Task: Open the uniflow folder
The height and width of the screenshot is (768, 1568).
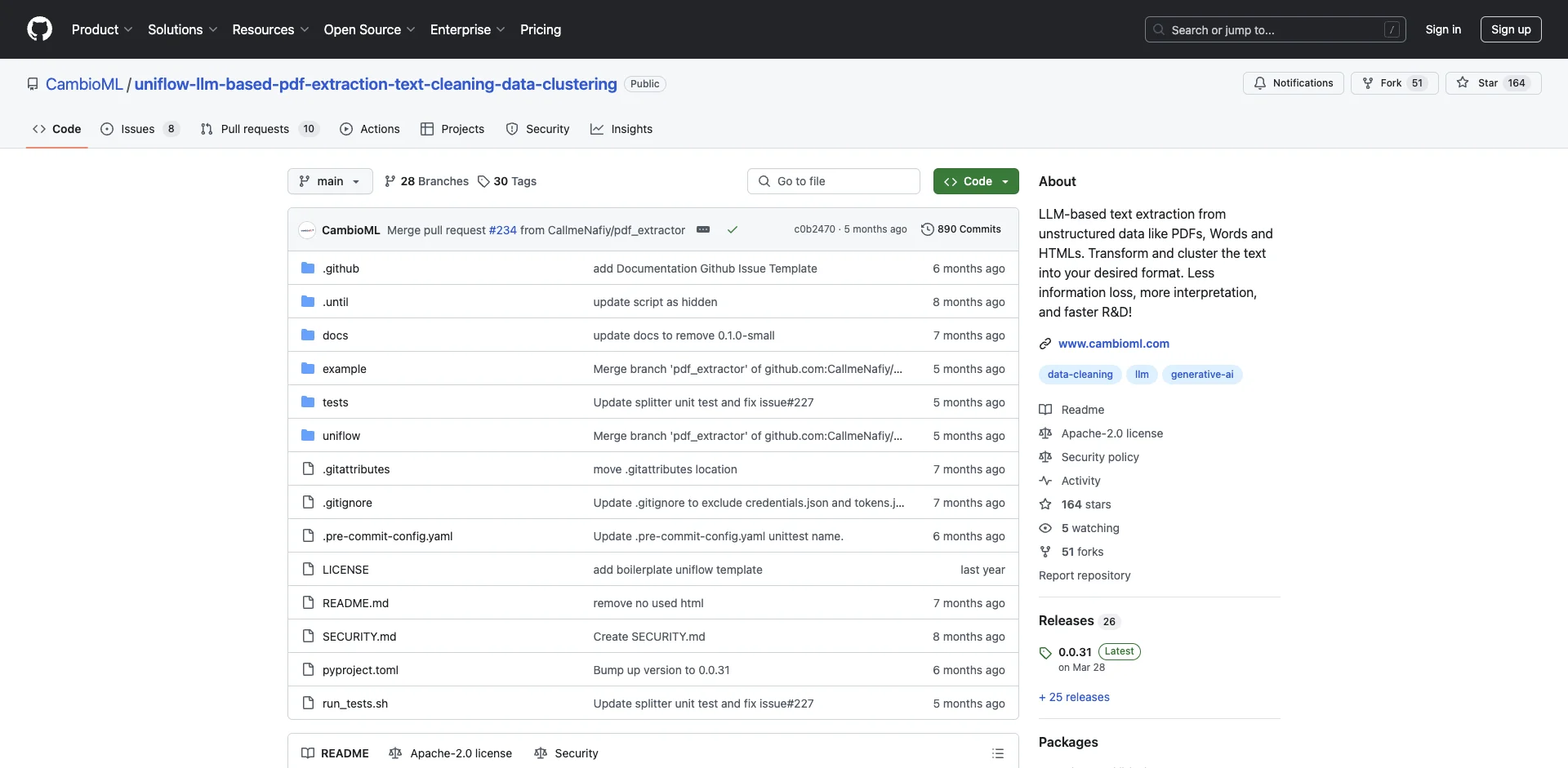Action: 341,436
